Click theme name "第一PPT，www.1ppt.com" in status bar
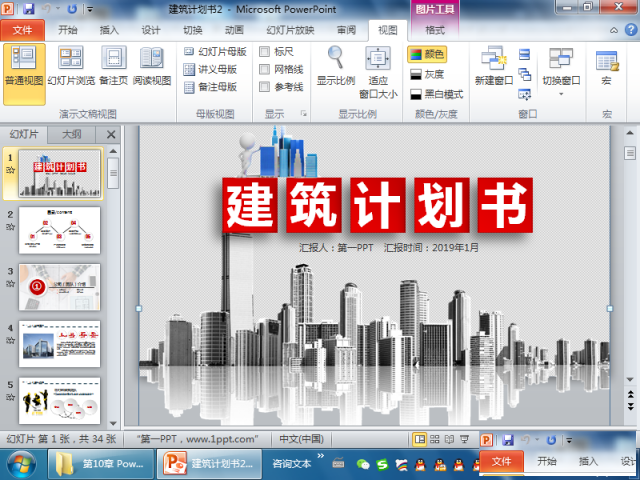 coord(197,439)
